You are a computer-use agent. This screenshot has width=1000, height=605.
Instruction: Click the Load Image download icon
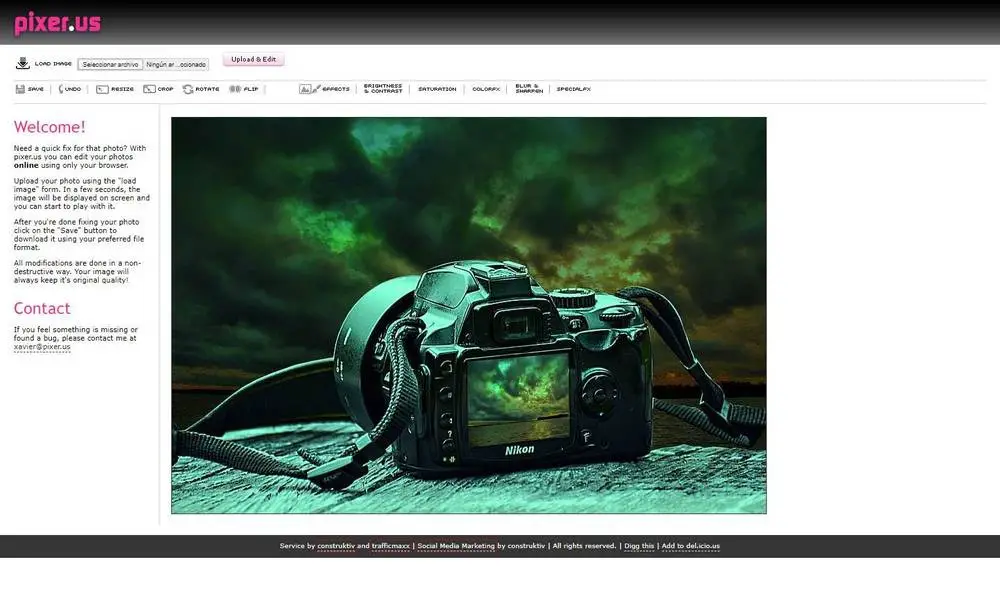[x=23, y=63]
